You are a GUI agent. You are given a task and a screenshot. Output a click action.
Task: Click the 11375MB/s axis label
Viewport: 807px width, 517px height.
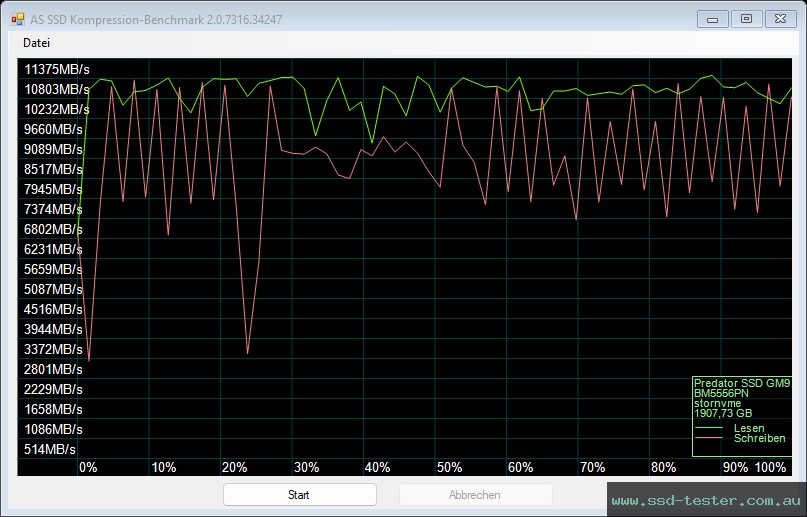[x=57, y=69]
